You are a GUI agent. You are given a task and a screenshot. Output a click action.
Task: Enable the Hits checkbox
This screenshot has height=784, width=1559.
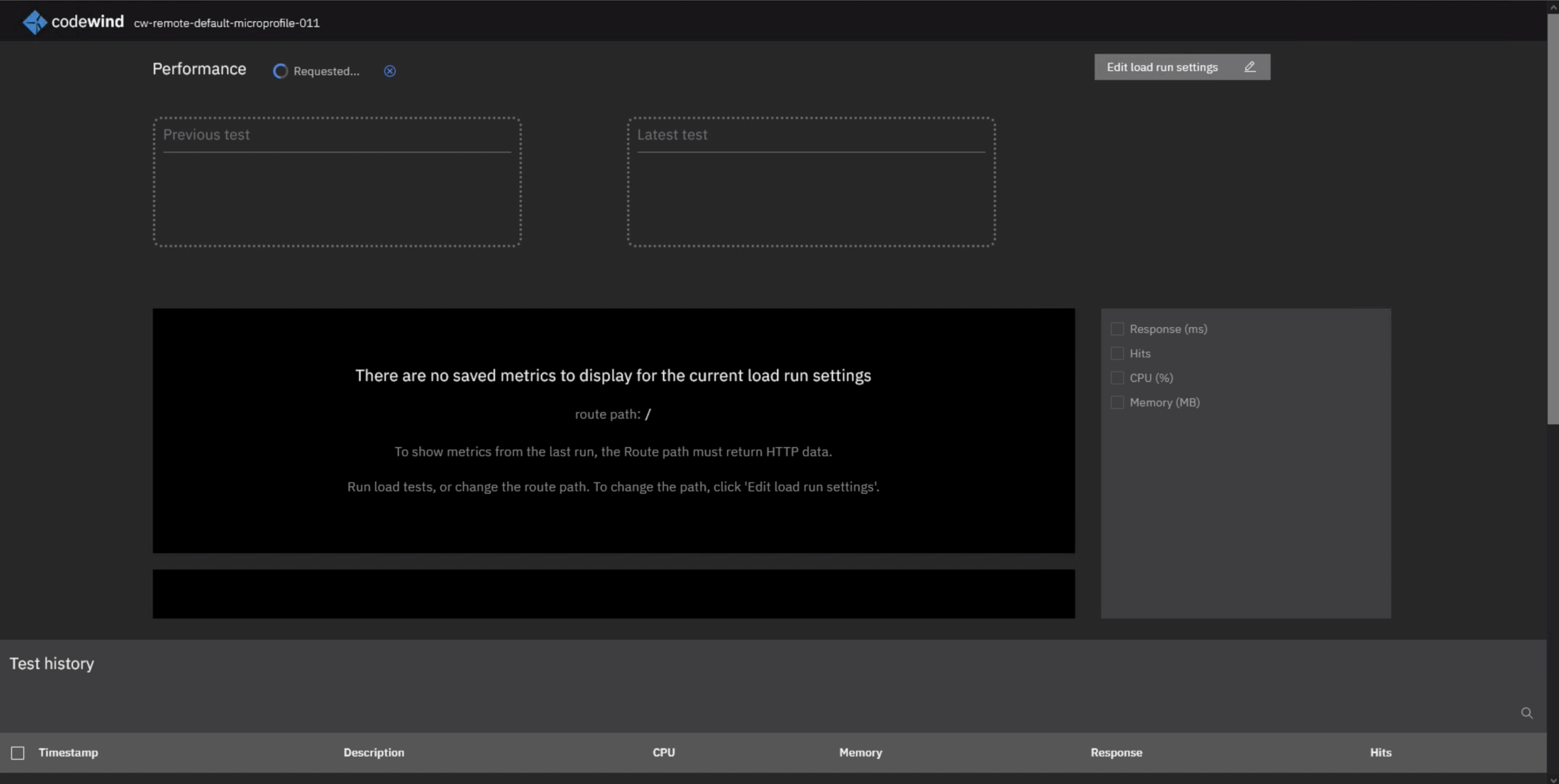click(x=1117, y=353)
